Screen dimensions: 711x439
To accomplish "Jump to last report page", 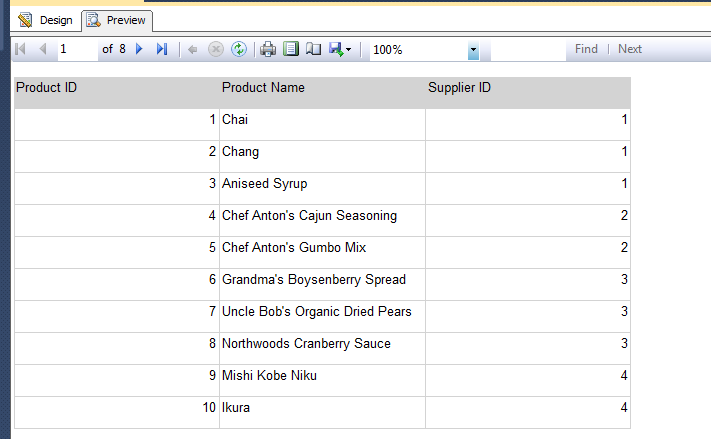I will (161, 49).
